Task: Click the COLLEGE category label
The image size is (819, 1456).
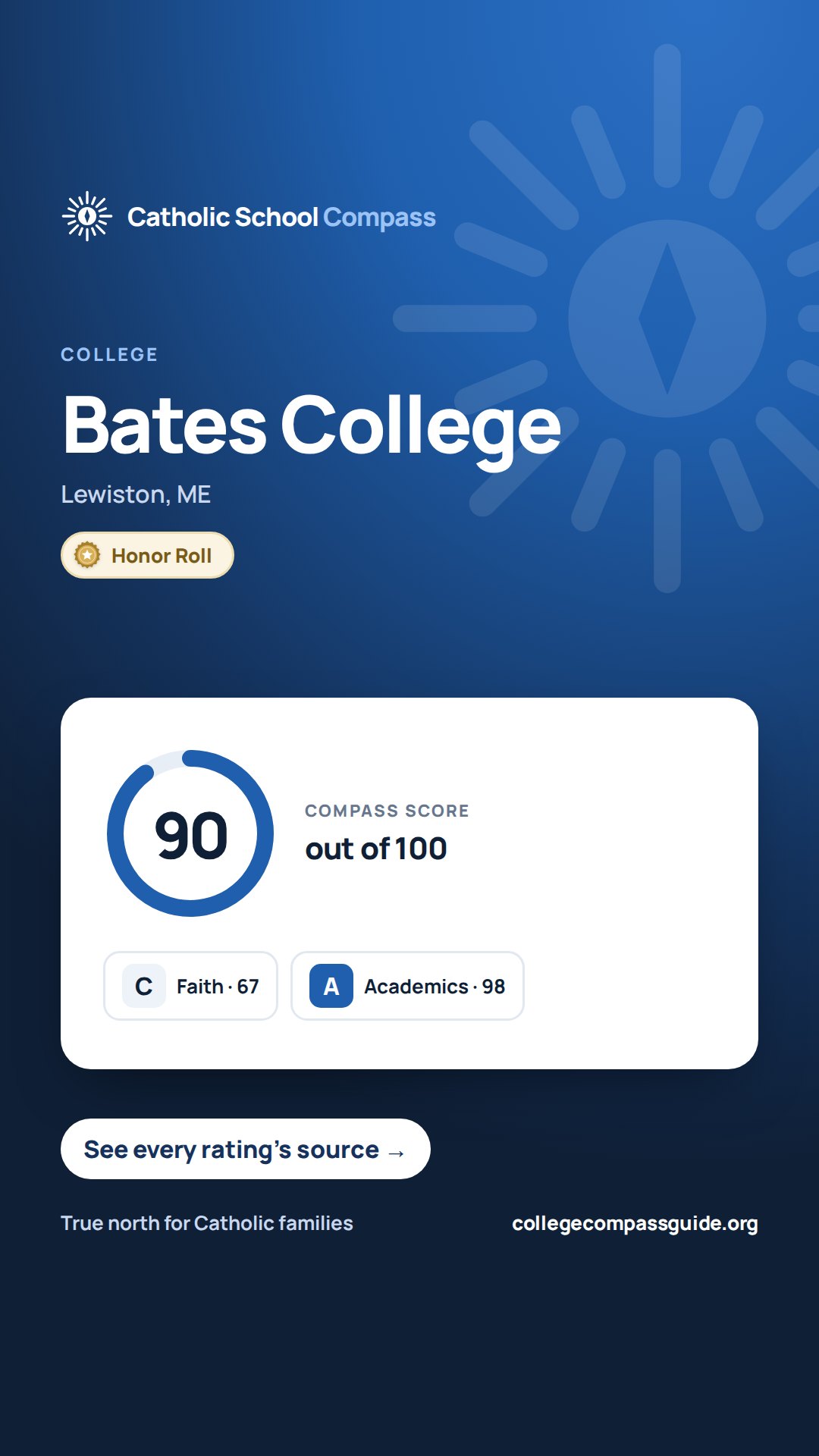Action: pyautogui.click(x=109, y=354)
